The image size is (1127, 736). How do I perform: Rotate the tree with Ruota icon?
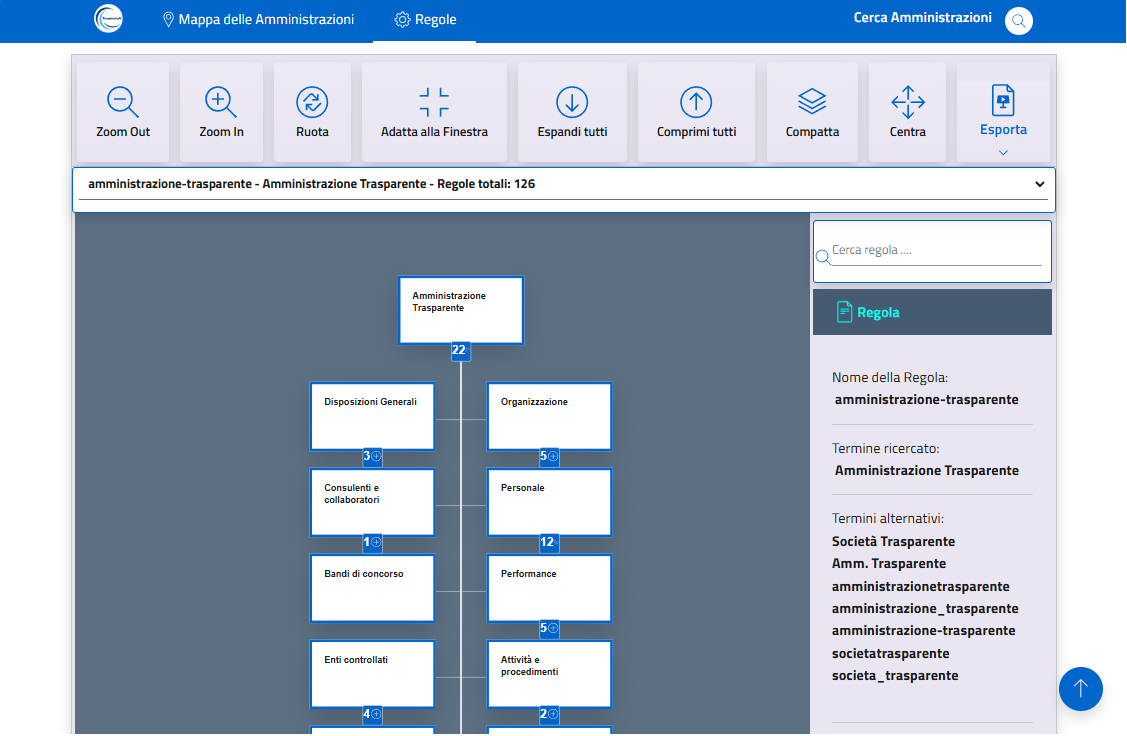pos(312,102)
